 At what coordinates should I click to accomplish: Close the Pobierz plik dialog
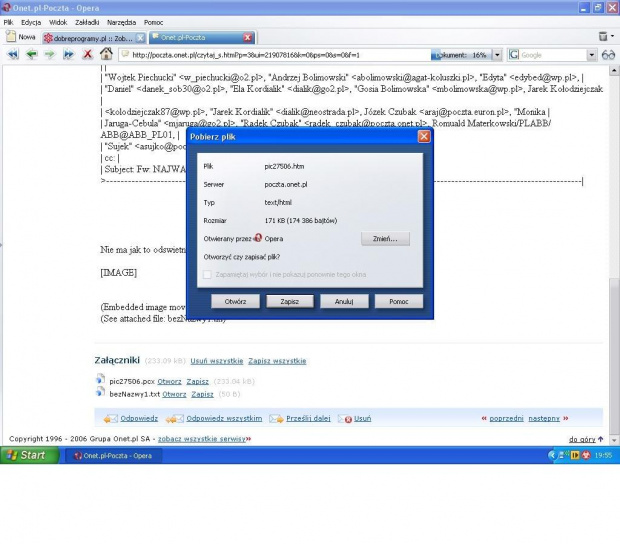[424, 137]
